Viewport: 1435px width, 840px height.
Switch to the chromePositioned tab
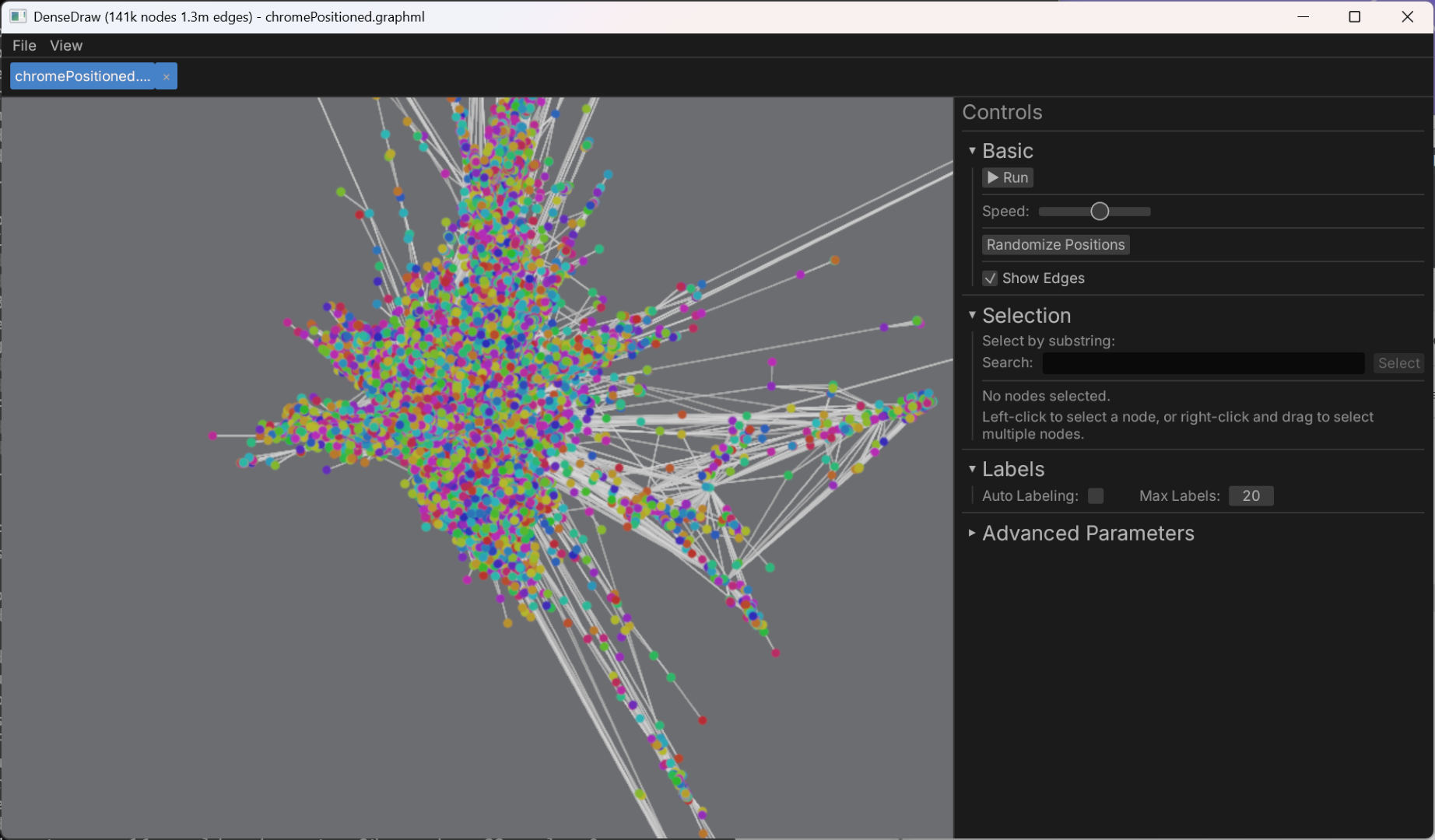tap(82, 75)
